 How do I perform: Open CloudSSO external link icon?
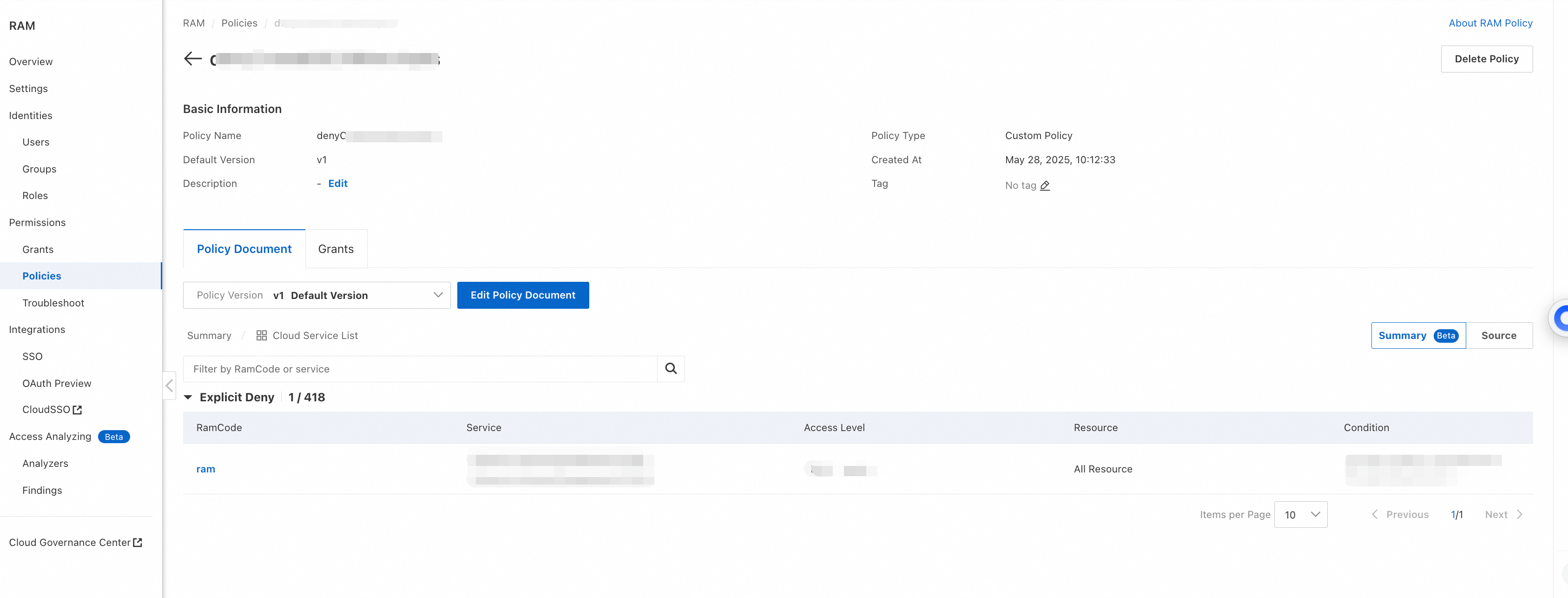77,411
